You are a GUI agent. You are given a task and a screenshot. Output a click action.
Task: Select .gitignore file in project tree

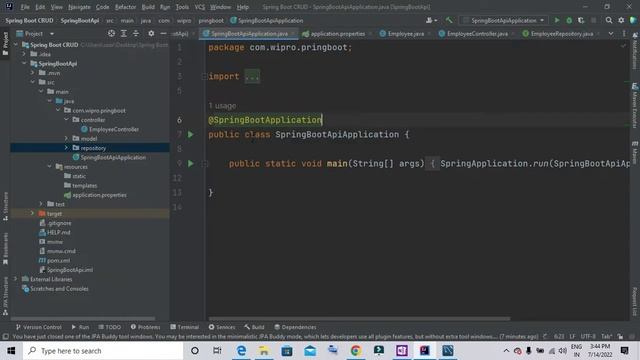pos(59,223)
